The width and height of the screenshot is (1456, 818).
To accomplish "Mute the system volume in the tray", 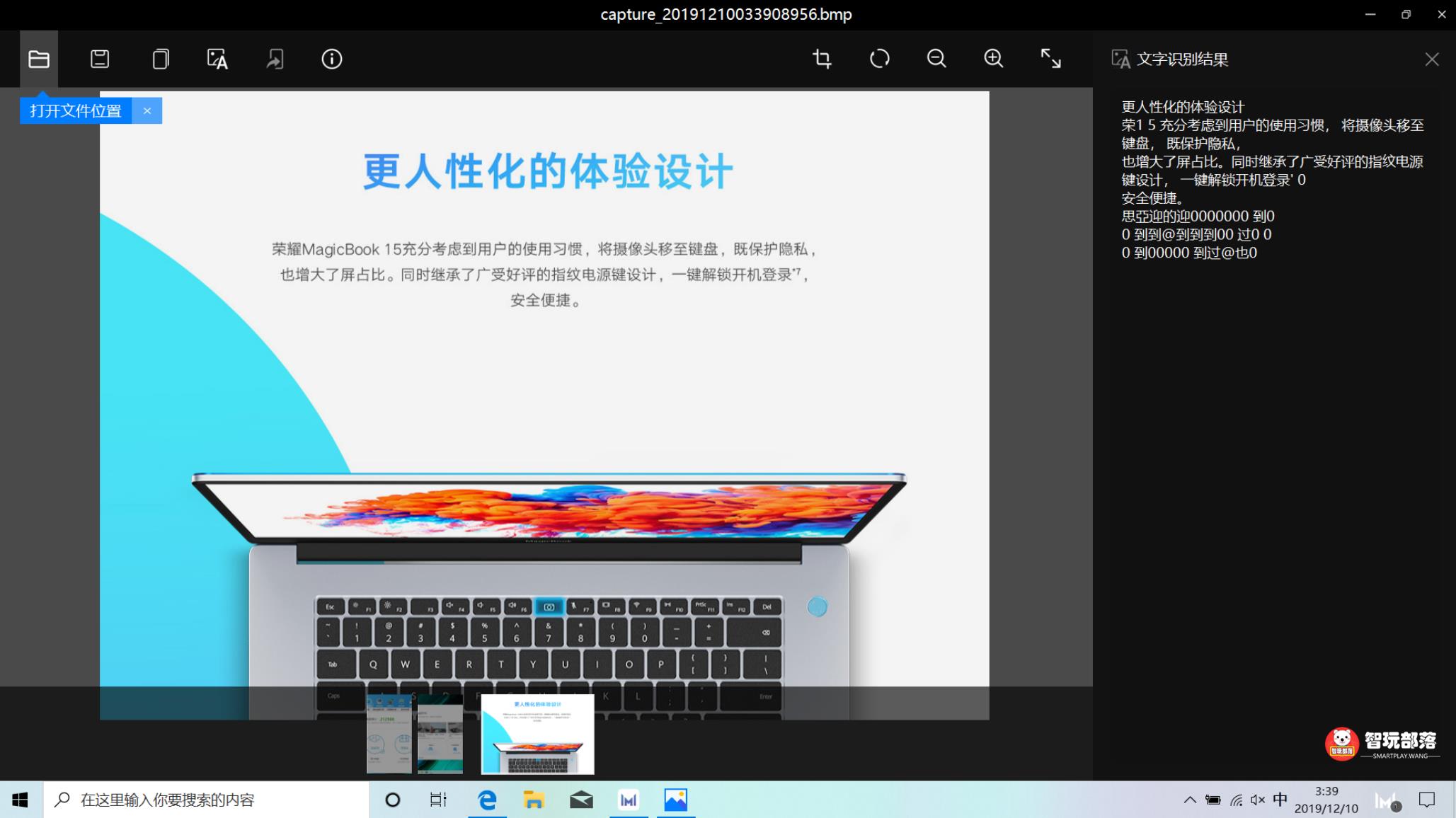I will coord(1257,800).
